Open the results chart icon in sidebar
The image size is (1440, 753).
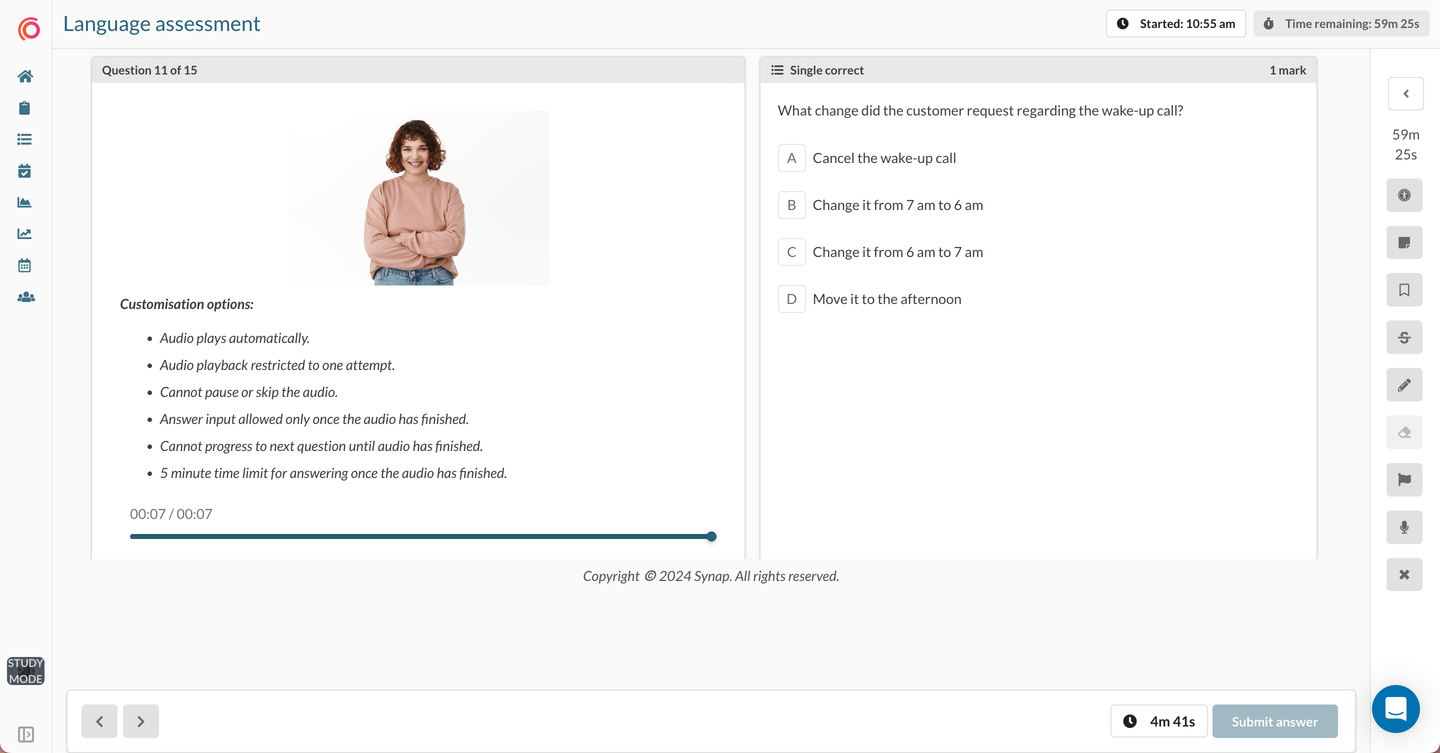[x=25, y=201]
